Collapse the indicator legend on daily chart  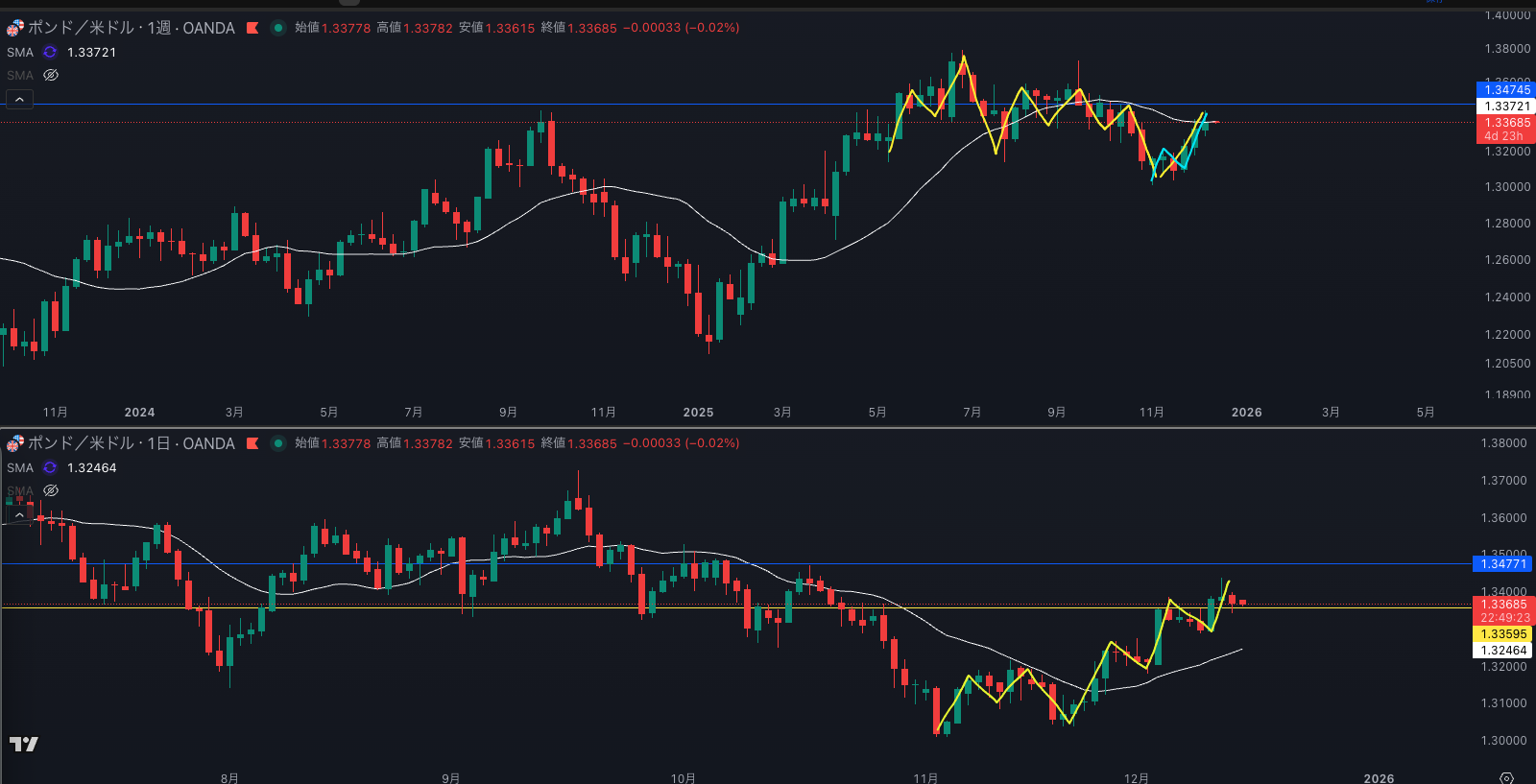[x=19, y=514]
